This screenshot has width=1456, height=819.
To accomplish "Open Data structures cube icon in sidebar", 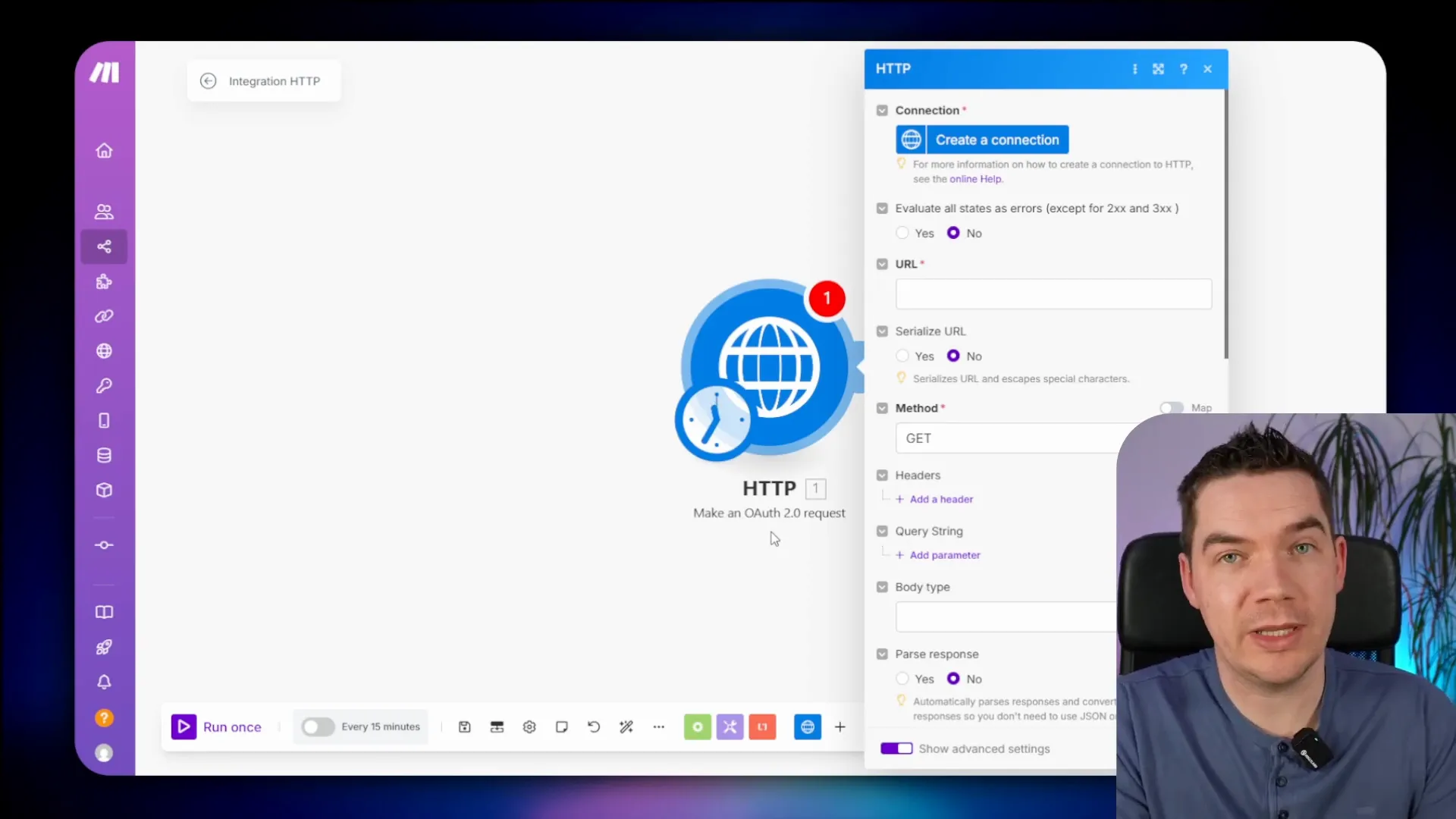I will click(x=104, y=491).
